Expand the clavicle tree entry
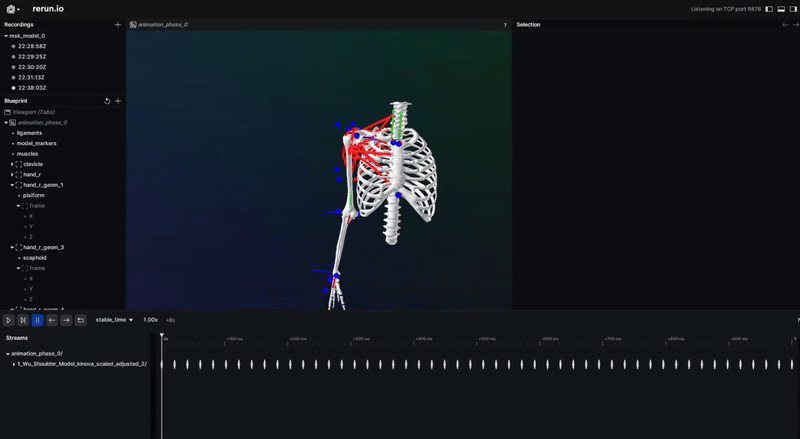This screenshot has height=439, width=800. click(x=12, y=164)
